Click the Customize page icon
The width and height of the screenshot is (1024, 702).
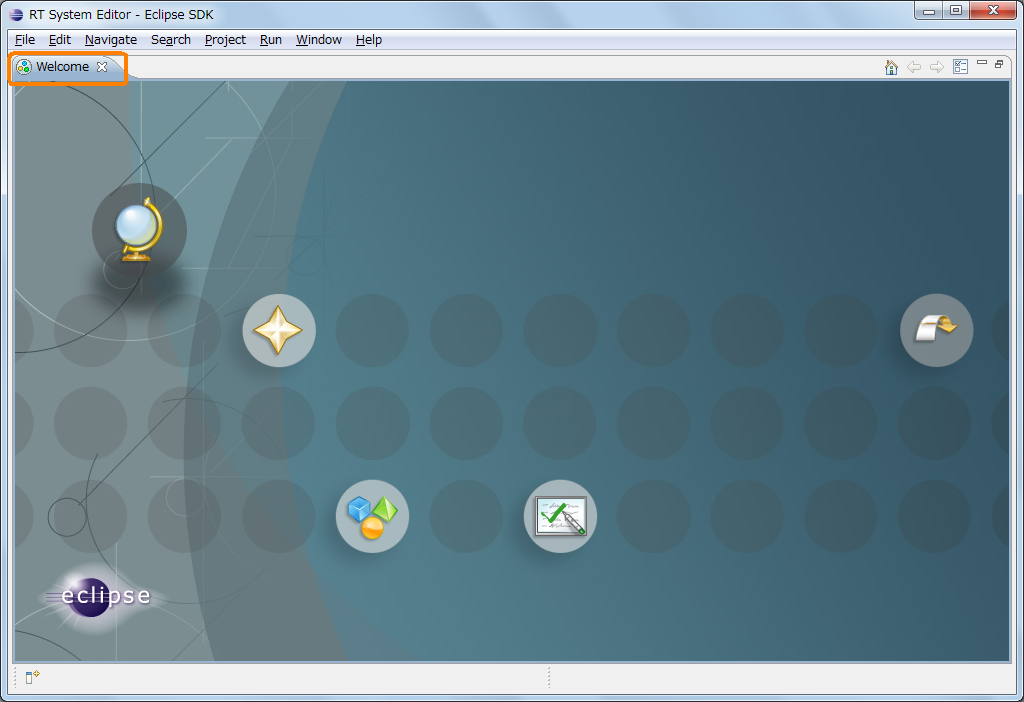(x=960, y=67)
